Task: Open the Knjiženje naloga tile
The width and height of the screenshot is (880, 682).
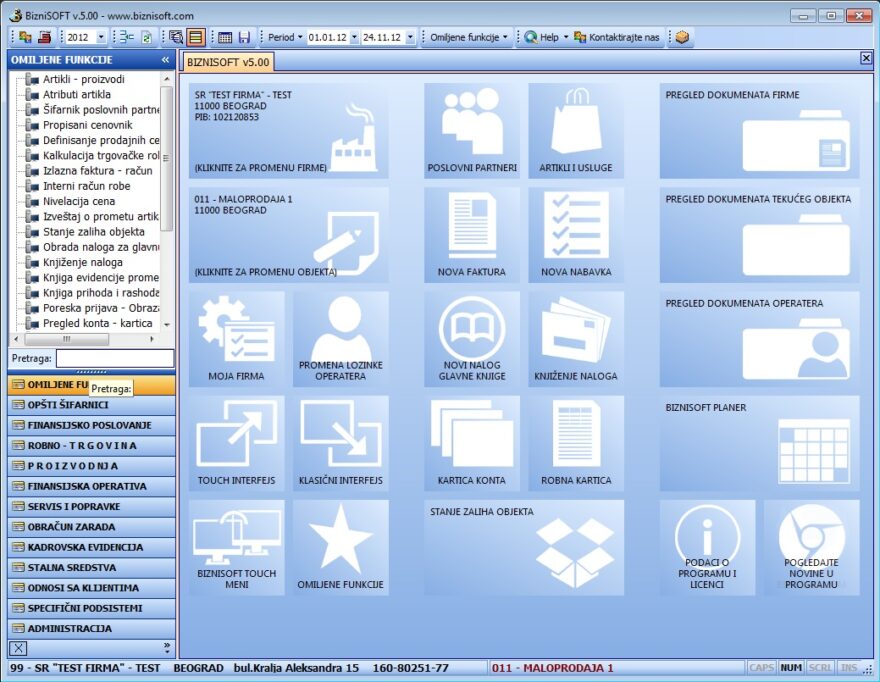Action: click(x=576, y=340)
